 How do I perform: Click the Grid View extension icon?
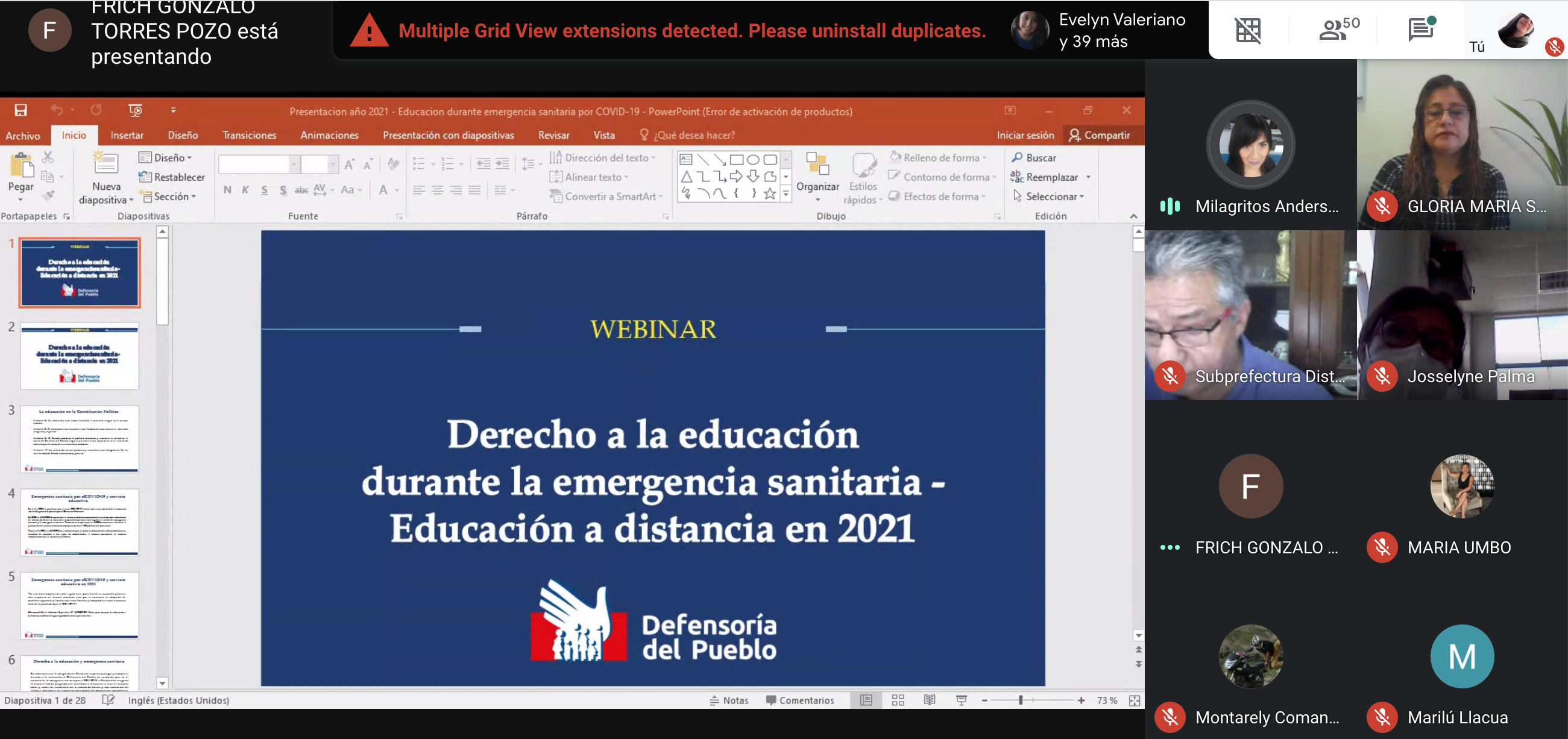click(x=1247, y=30)
